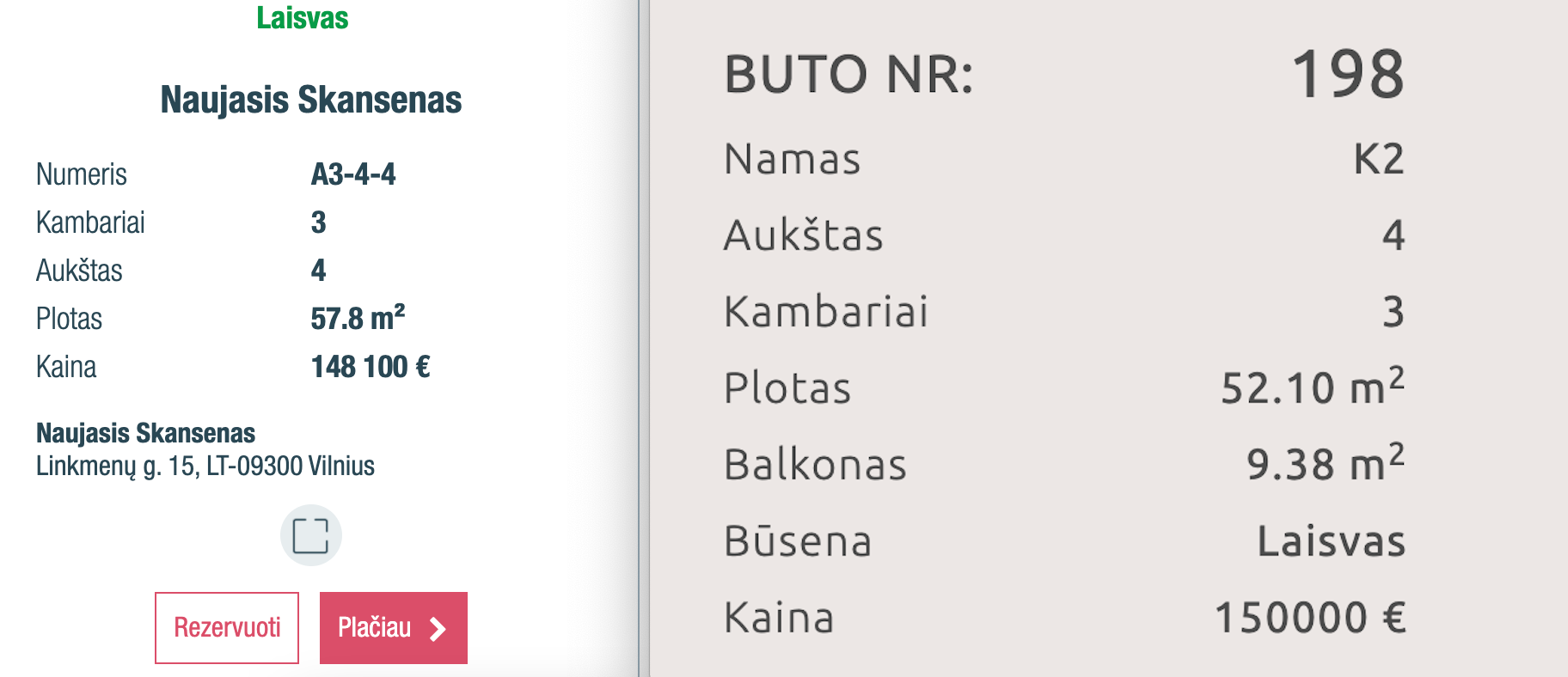Select the large Naujasis Skansenas heading
Image resolution: width=1568 pixels, height=677 pixels.
pyautogui.click(x=310, y=100)
